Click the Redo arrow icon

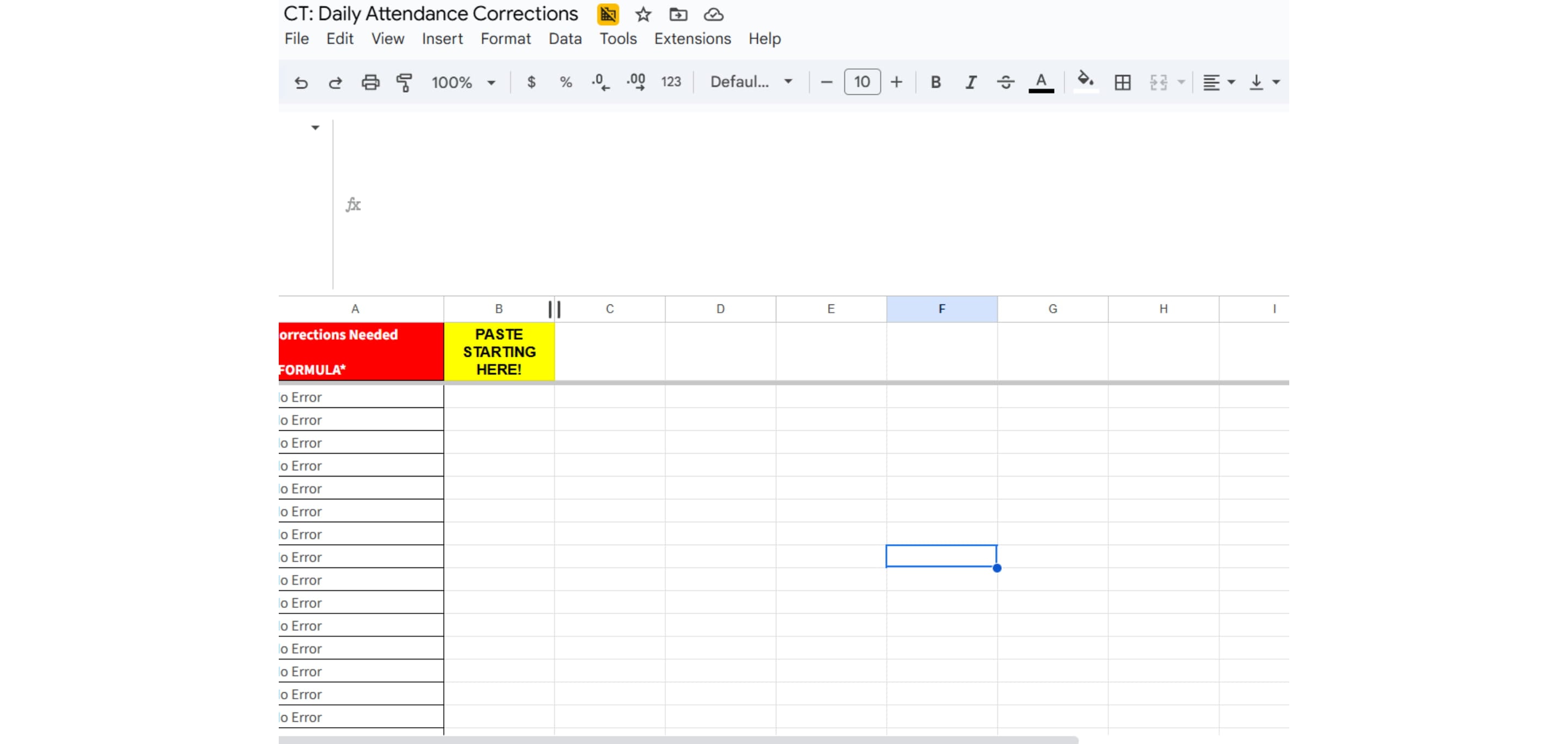click(x=335, y=82)
